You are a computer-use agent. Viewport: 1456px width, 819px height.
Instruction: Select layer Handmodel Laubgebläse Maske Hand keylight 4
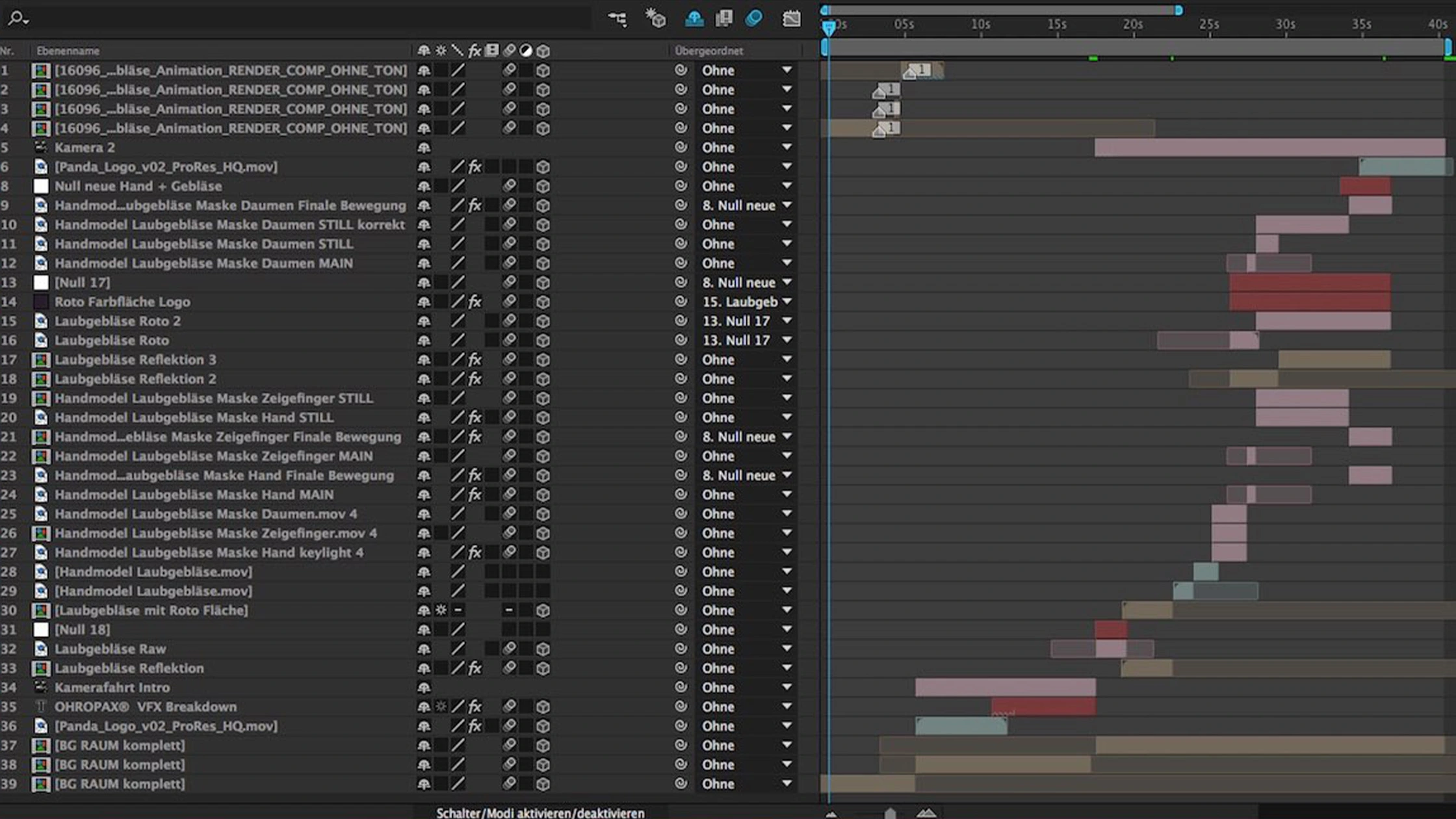coord(209,552)
